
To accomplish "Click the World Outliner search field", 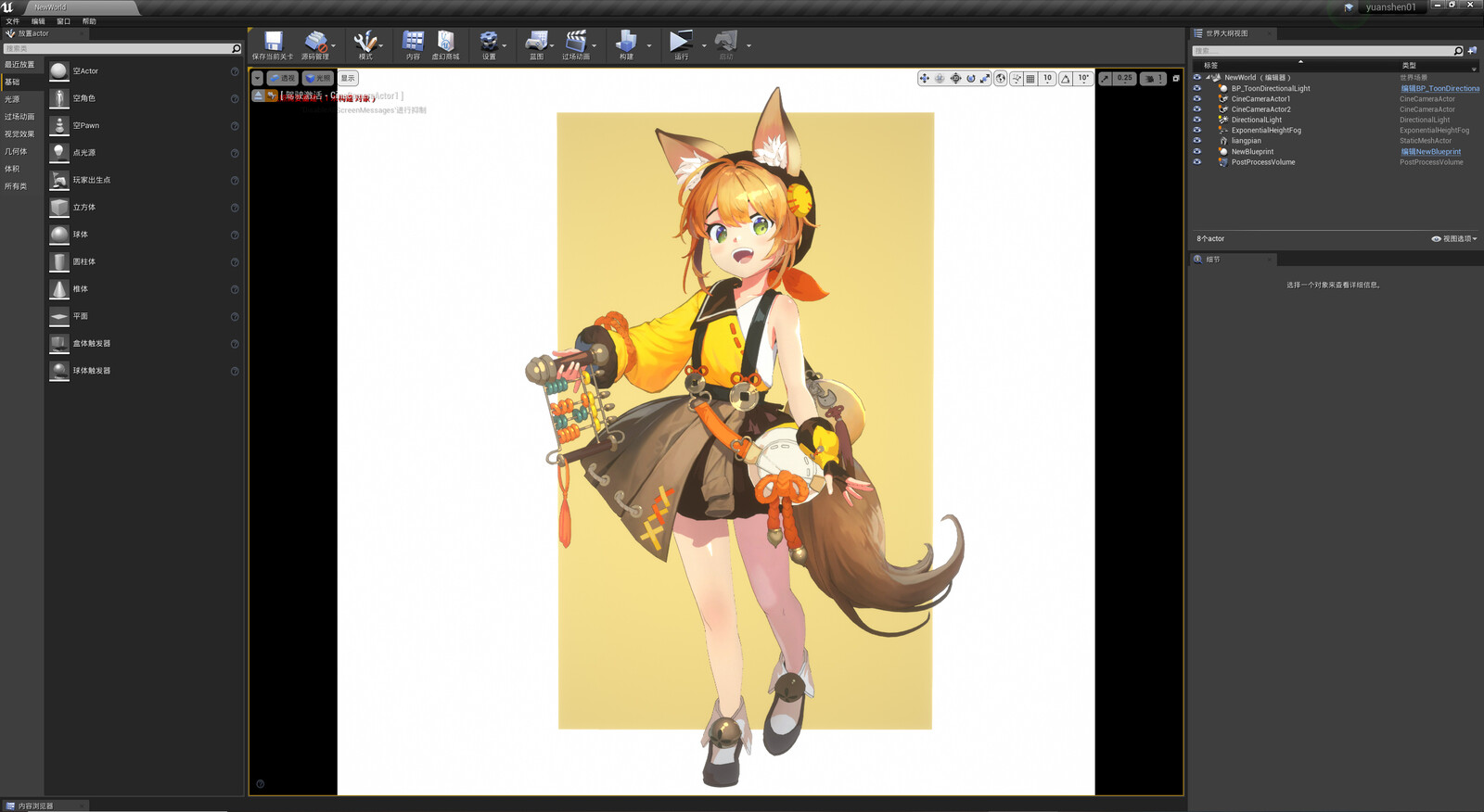I will pos(1327,51).
